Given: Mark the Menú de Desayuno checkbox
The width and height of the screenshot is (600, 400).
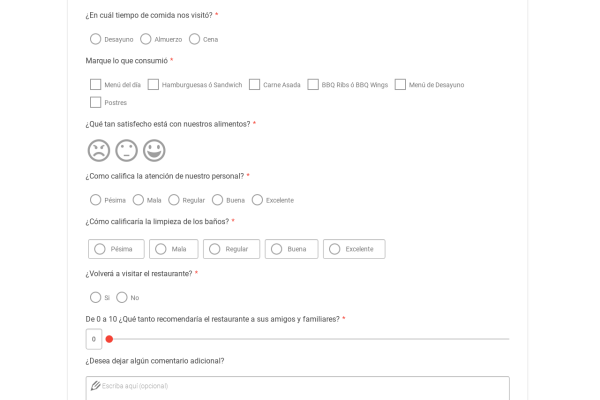Looking at the screenshot, I should (x=400, y=85).
